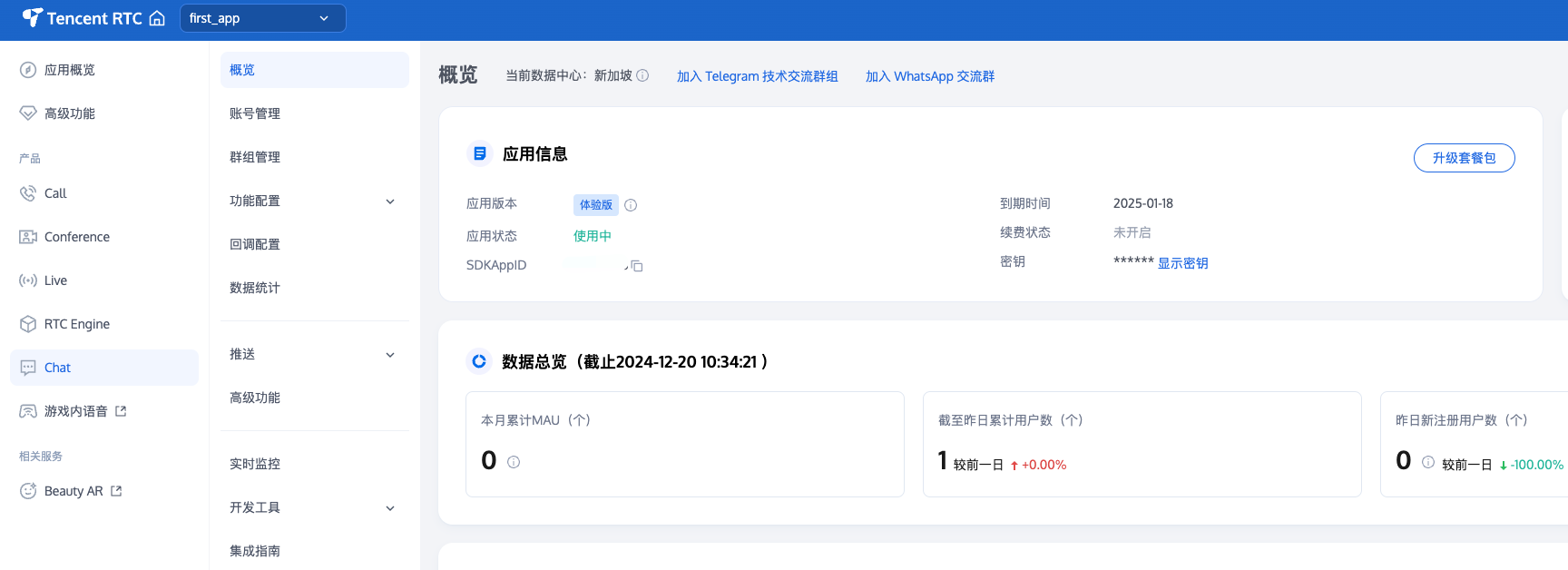Click info icon beside 昨日新注册用户数 value

tap(1428, 462)
